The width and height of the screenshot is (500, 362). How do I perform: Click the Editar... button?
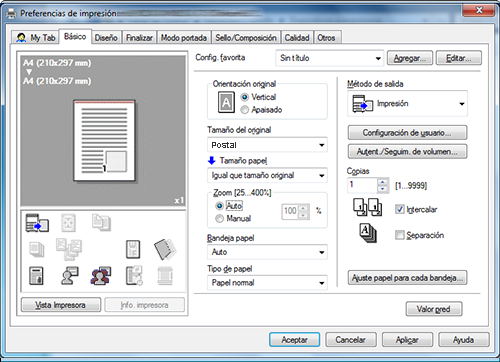coord(459,58)
